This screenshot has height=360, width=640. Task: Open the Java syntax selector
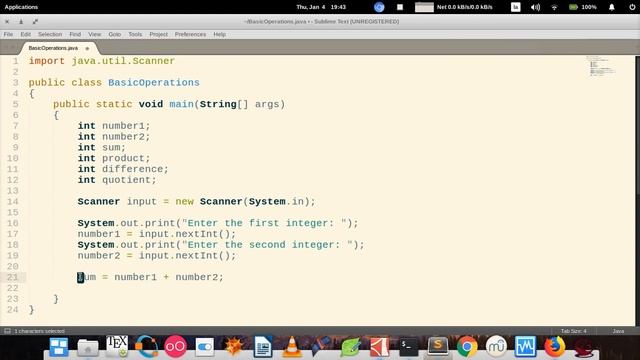pos(618,331)
